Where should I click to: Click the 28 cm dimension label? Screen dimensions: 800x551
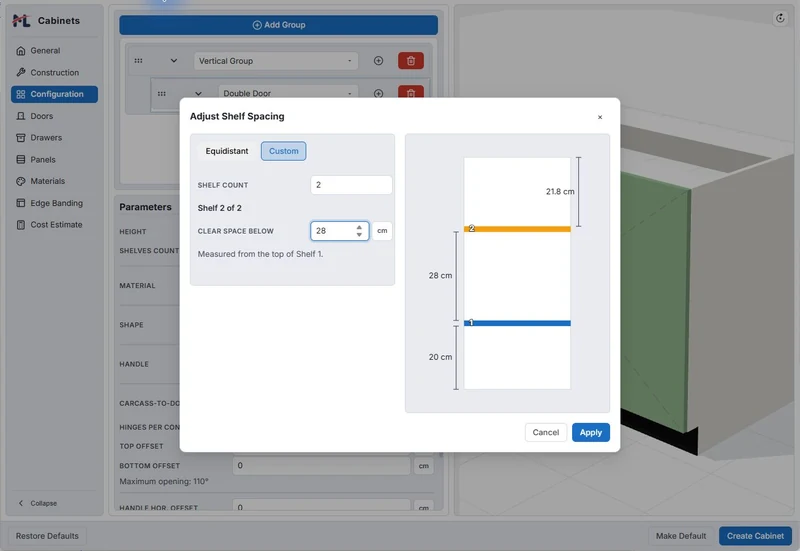coord(440,276)
